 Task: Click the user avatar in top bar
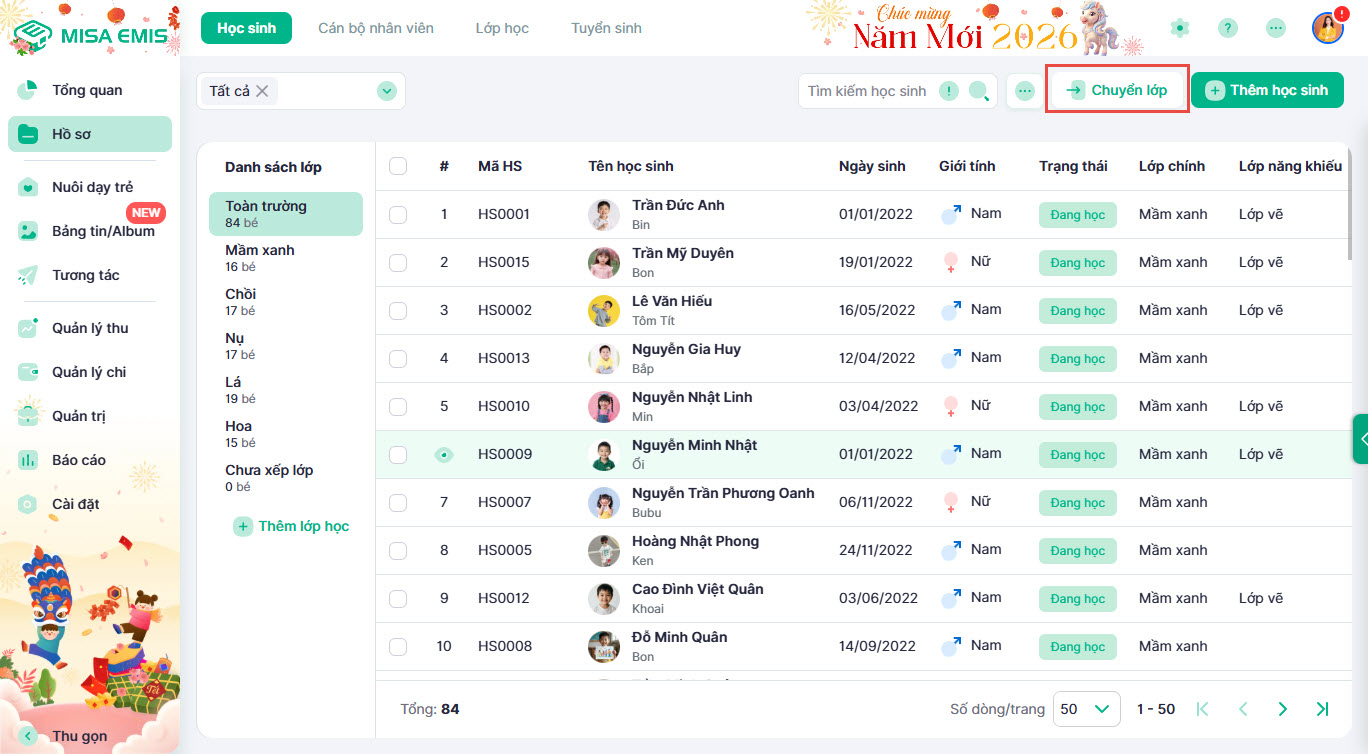coord(1327,28)
